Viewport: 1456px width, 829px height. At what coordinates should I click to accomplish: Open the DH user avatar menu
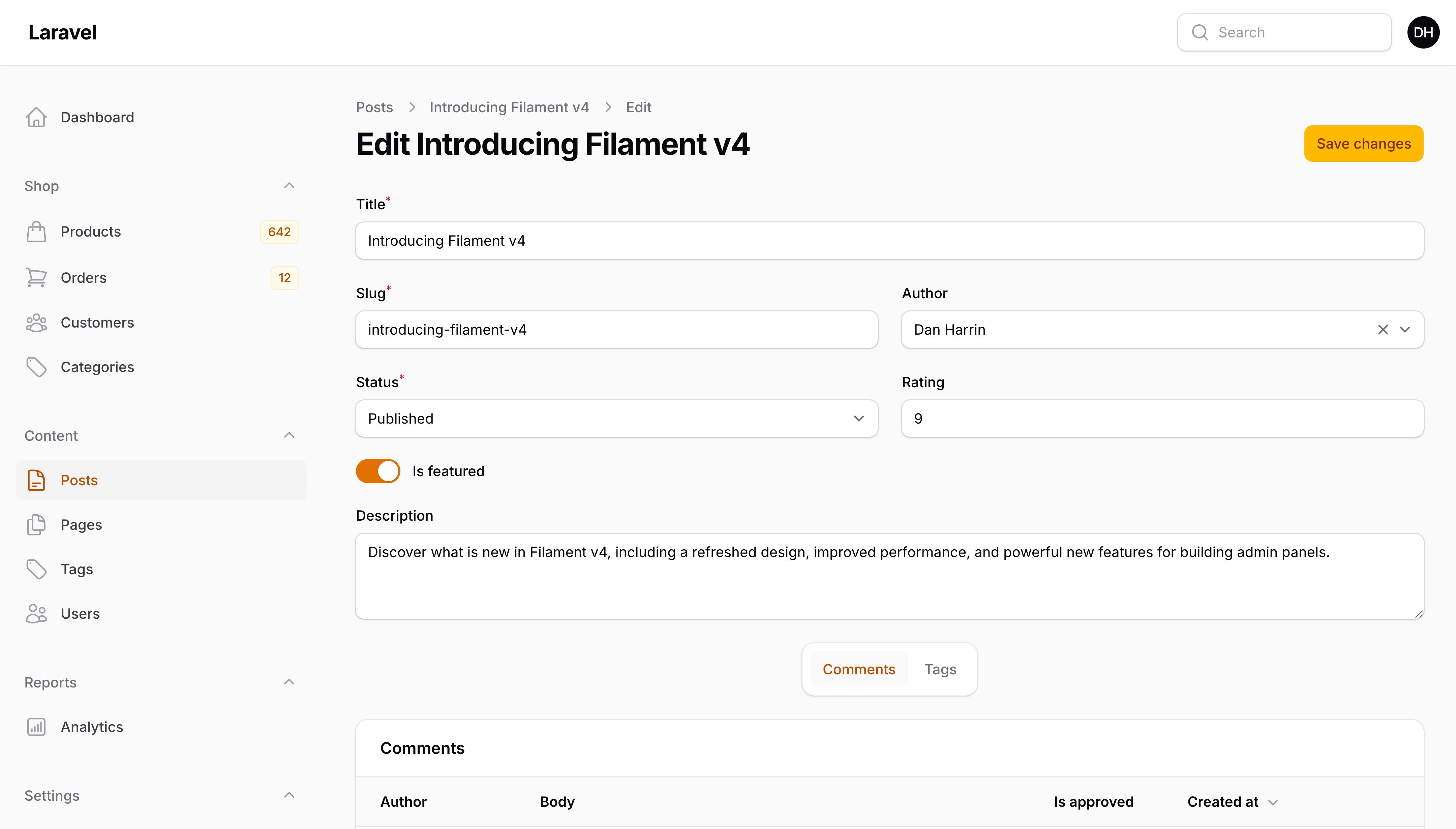click(x=1423, y=32)
